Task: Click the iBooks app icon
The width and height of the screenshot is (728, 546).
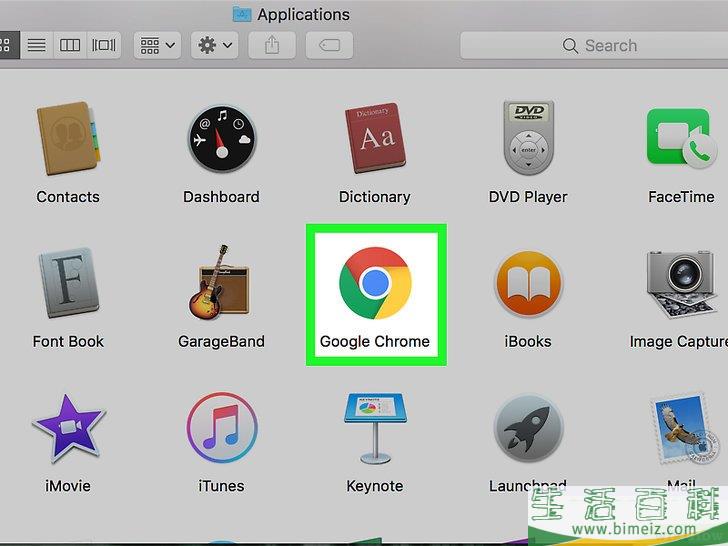Action: point(528,283)
